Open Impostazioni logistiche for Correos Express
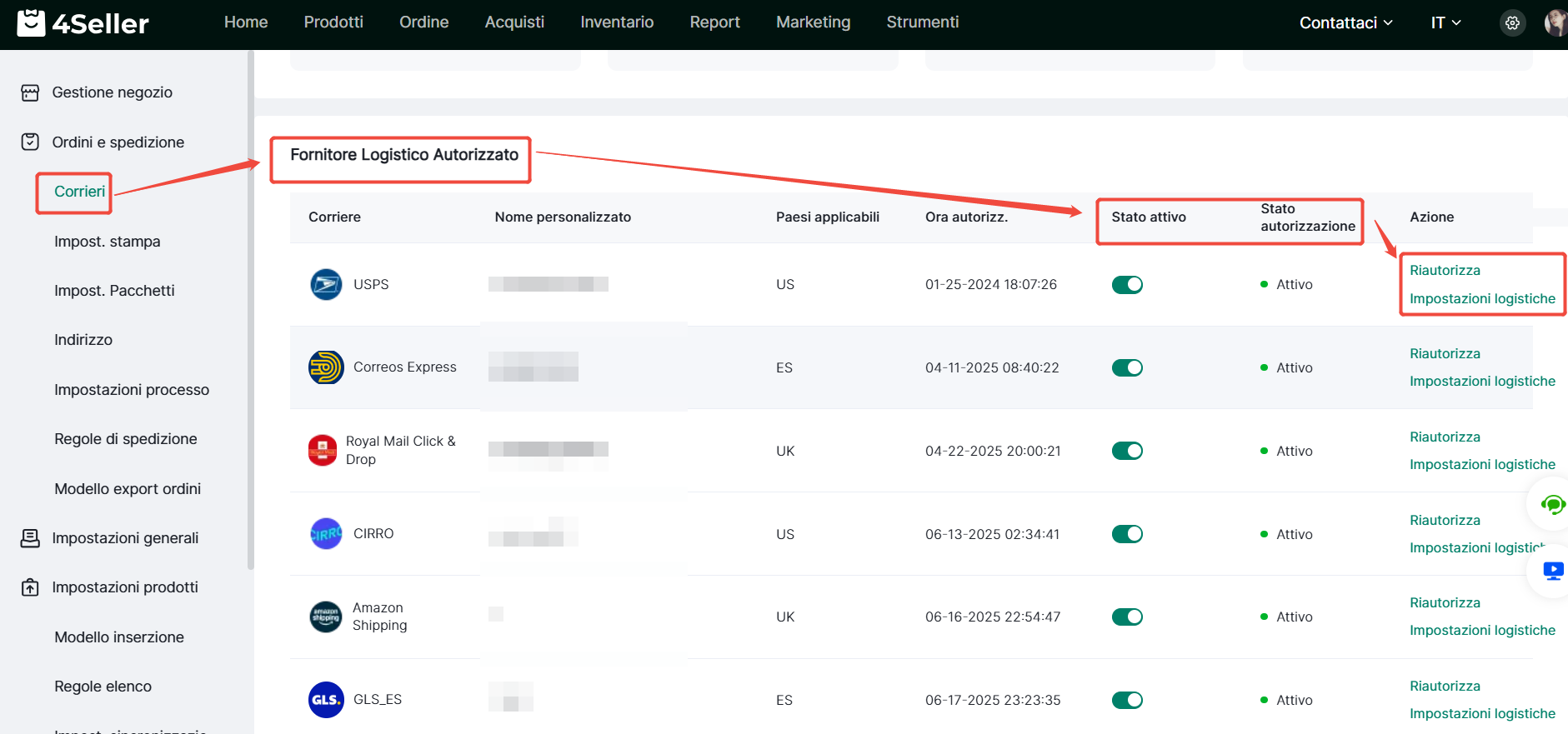The image size is (1568, 734). coord(1482,382)
